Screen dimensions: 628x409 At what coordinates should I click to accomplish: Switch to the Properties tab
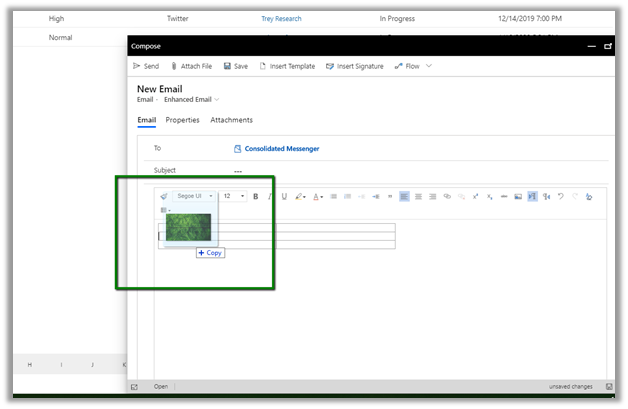click(182, 120)
